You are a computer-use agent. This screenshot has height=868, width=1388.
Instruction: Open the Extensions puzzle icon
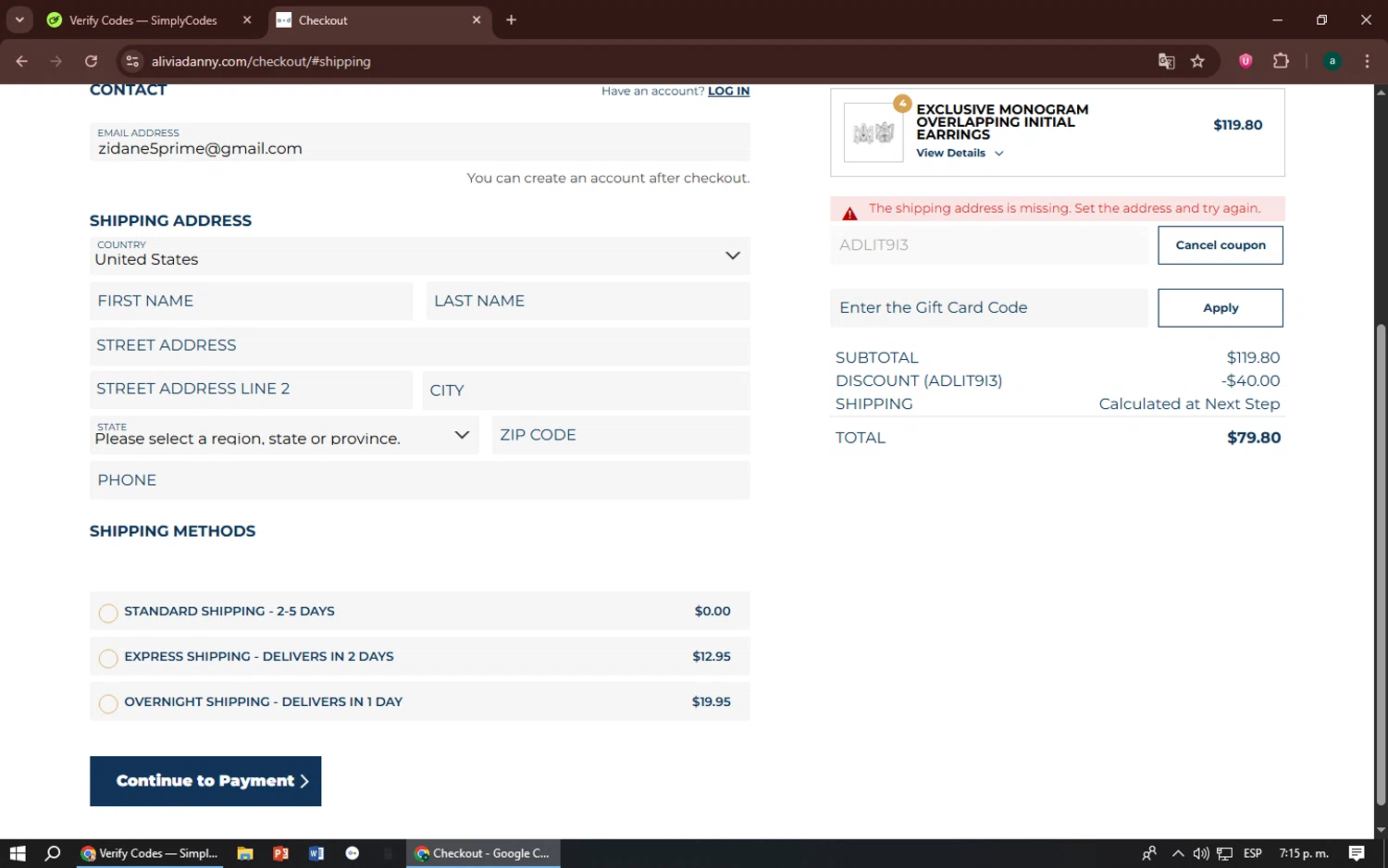[x=1281, y=61]
